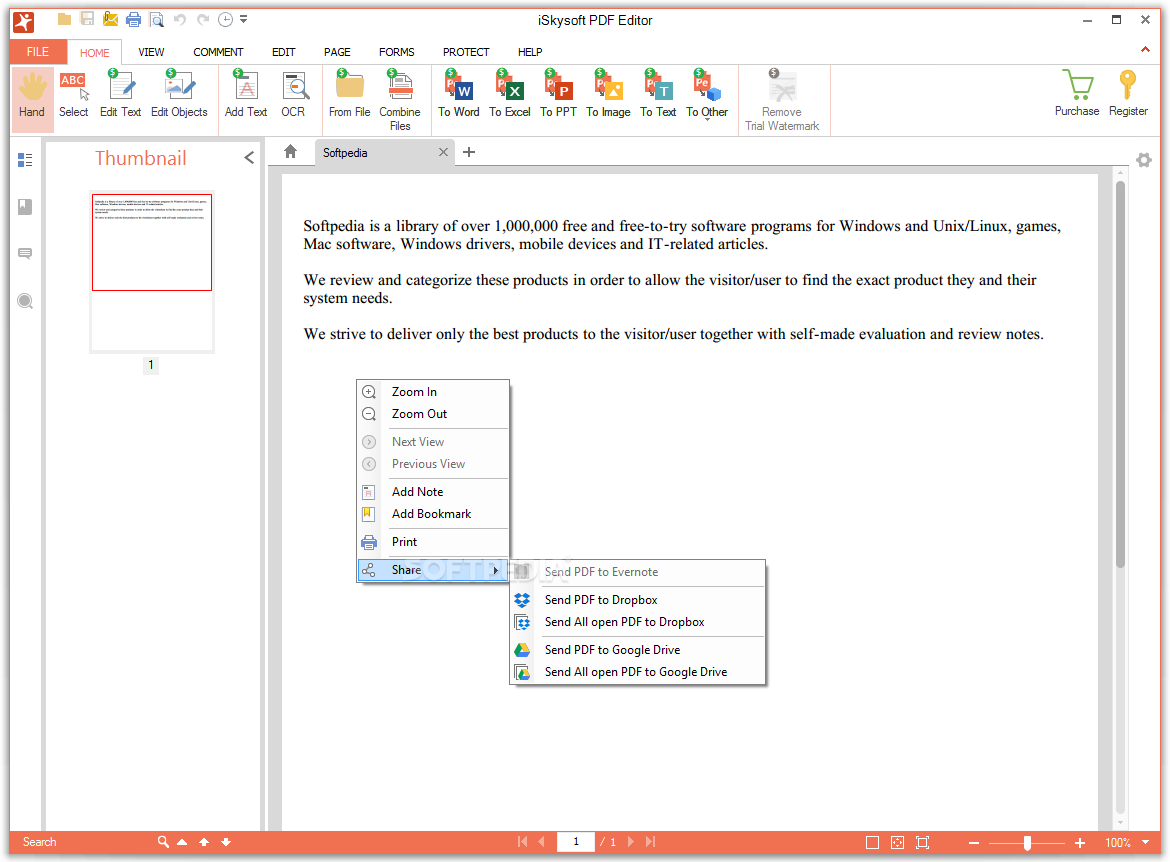Switch to the PROTECT ribbon tab

click(x=466, y=52)
